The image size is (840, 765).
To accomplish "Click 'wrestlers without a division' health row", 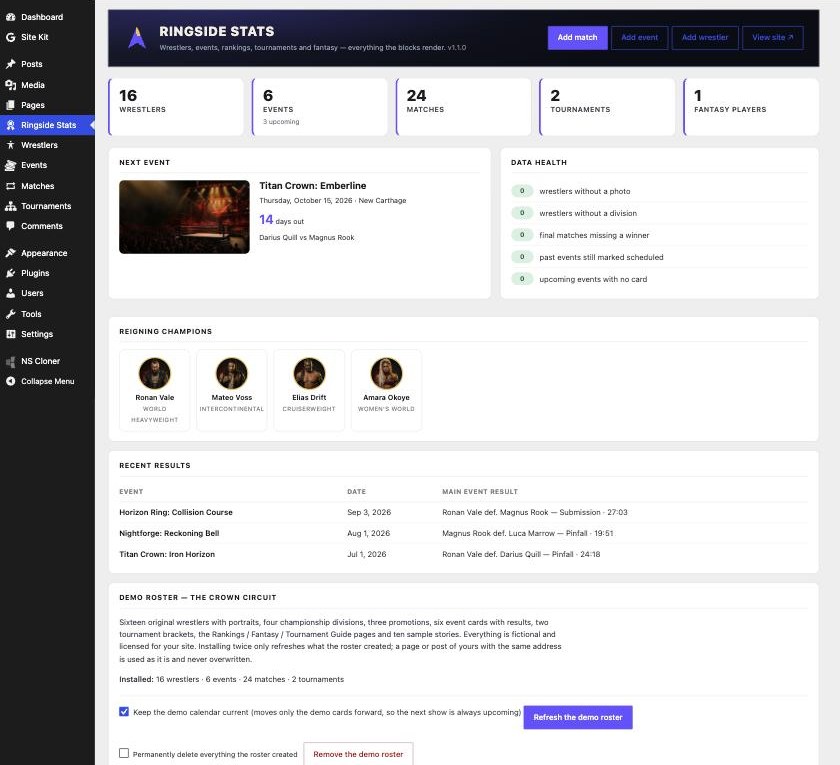I will pos(659,213).
